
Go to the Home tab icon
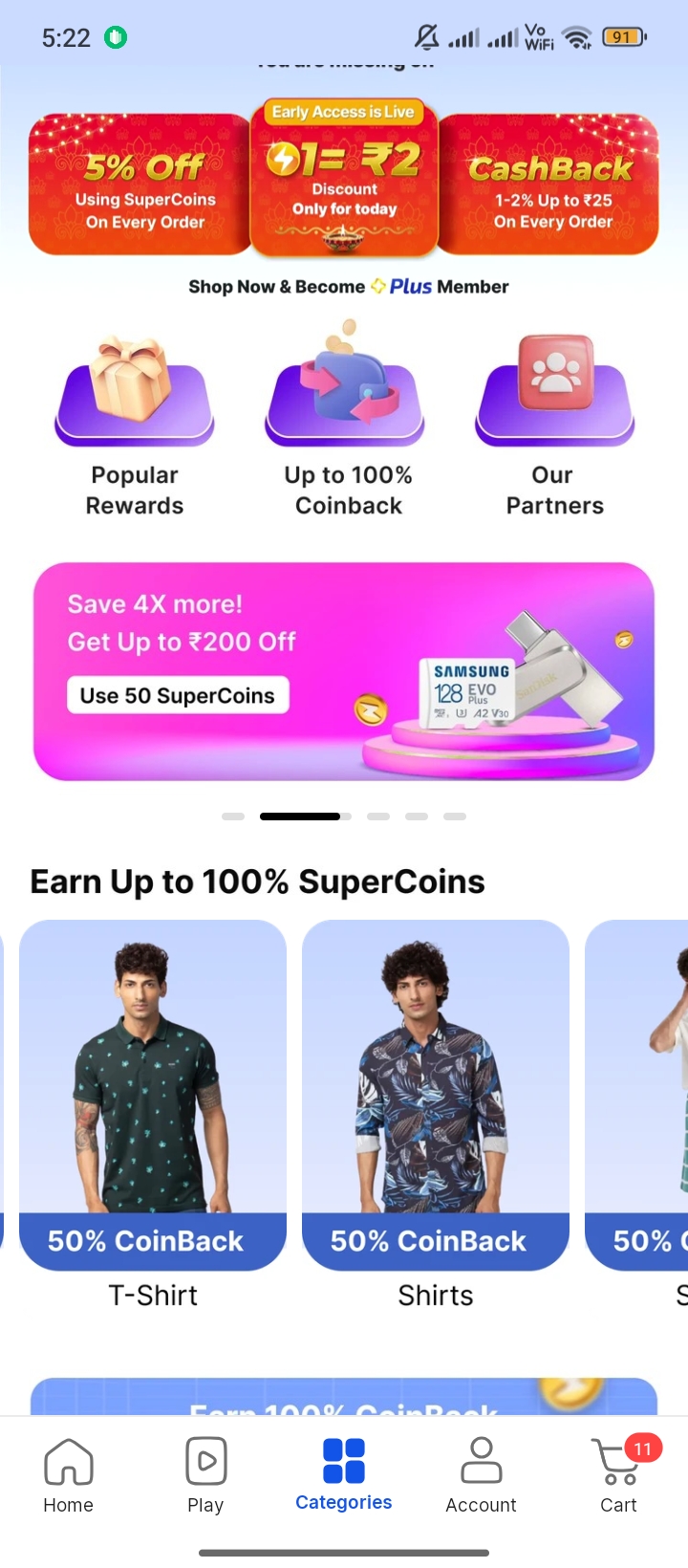[x=69, y=1460]
